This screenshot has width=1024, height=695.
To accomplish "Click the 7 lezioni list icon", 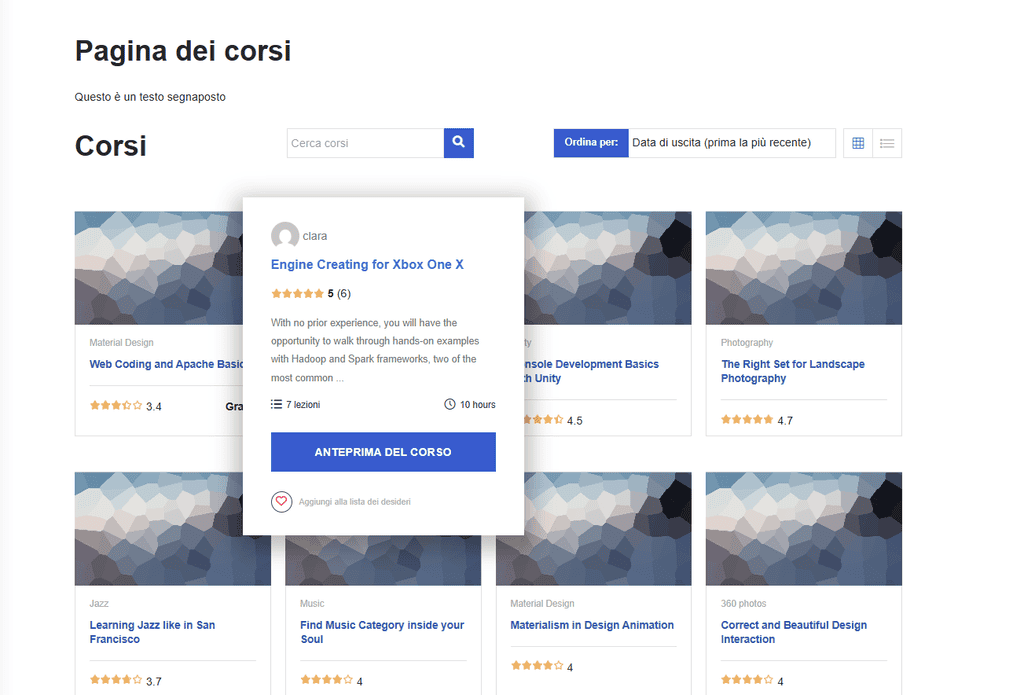I will click(276, 404).
